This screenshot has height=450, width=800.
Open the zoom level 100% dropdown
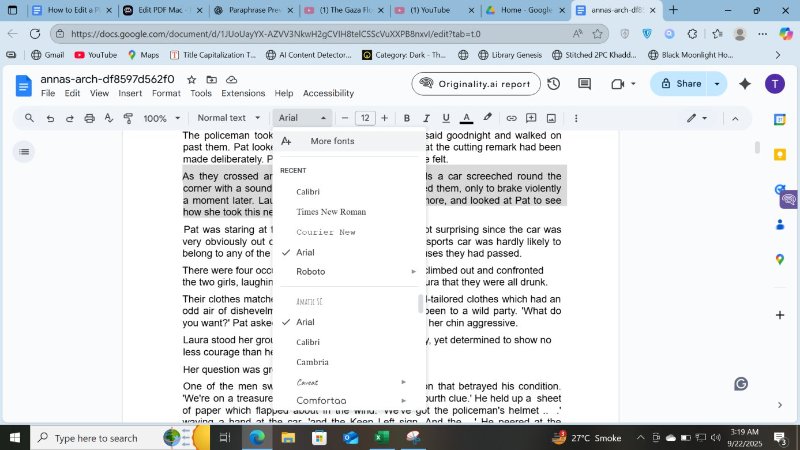(160, 118)
